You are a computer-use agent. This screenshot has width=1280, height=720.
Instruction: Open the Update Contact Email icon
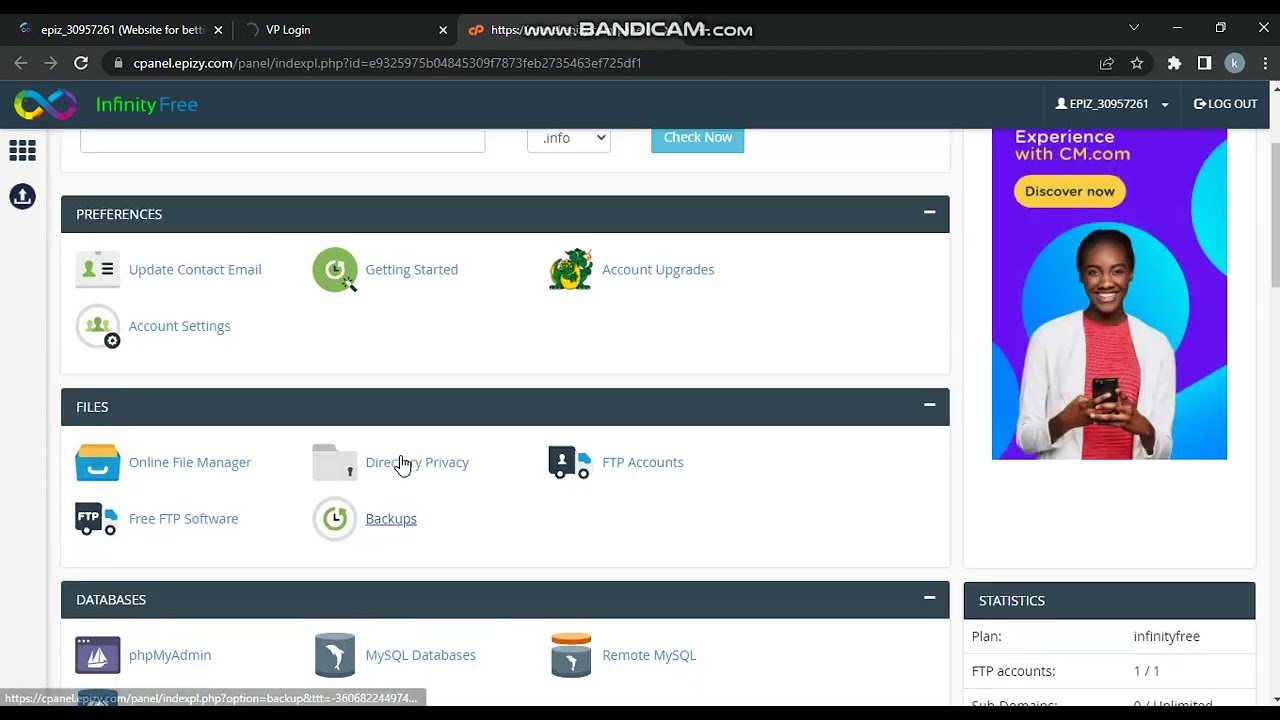[x=98, y=270]
